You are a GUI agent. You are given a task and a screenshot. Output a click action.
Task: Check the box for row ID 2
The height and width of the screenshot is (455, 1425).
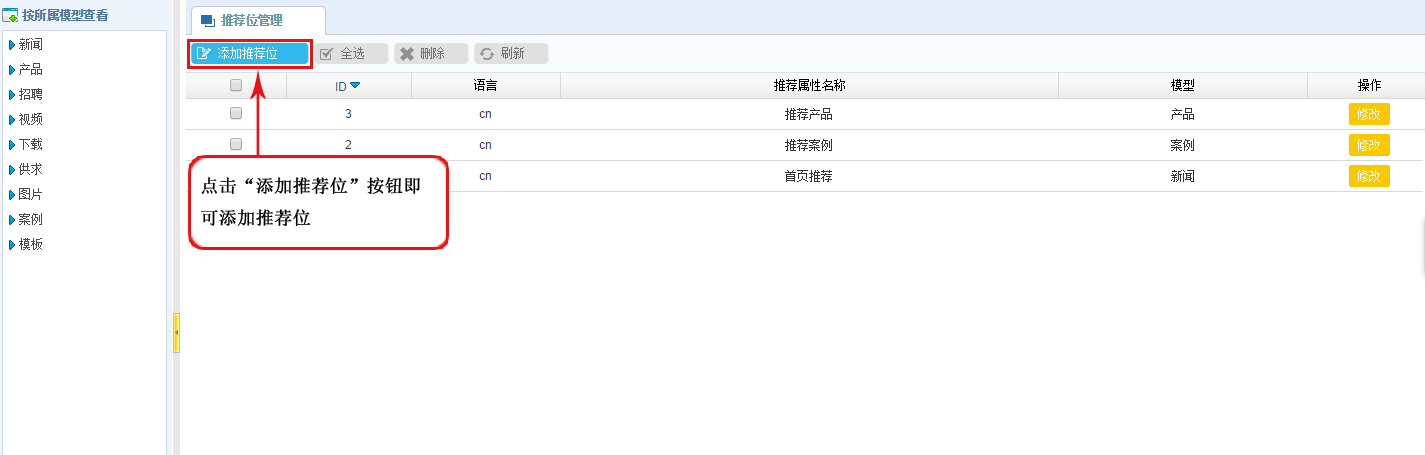tap(236, 144)
